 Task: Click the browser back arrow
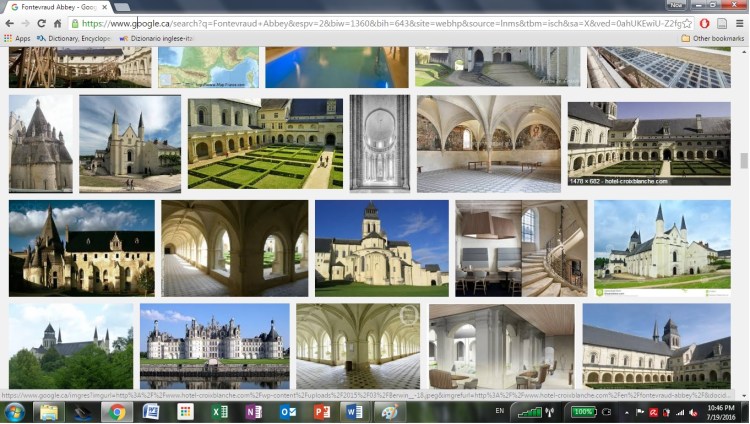tap(8, 23)
